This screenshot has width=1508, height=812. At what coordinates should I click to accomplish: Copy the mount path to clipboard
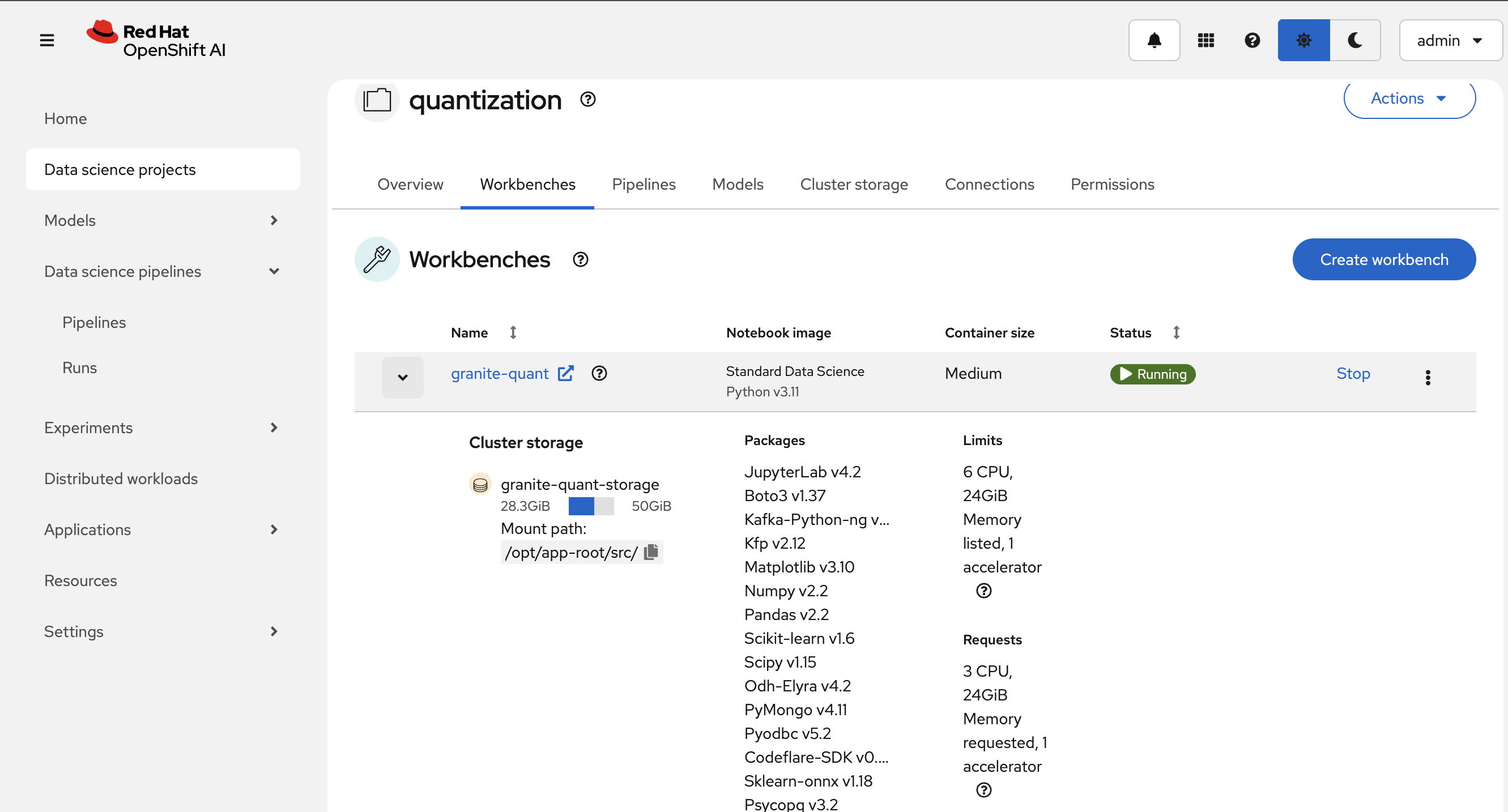pyautogui.click(x=651, y=552)
